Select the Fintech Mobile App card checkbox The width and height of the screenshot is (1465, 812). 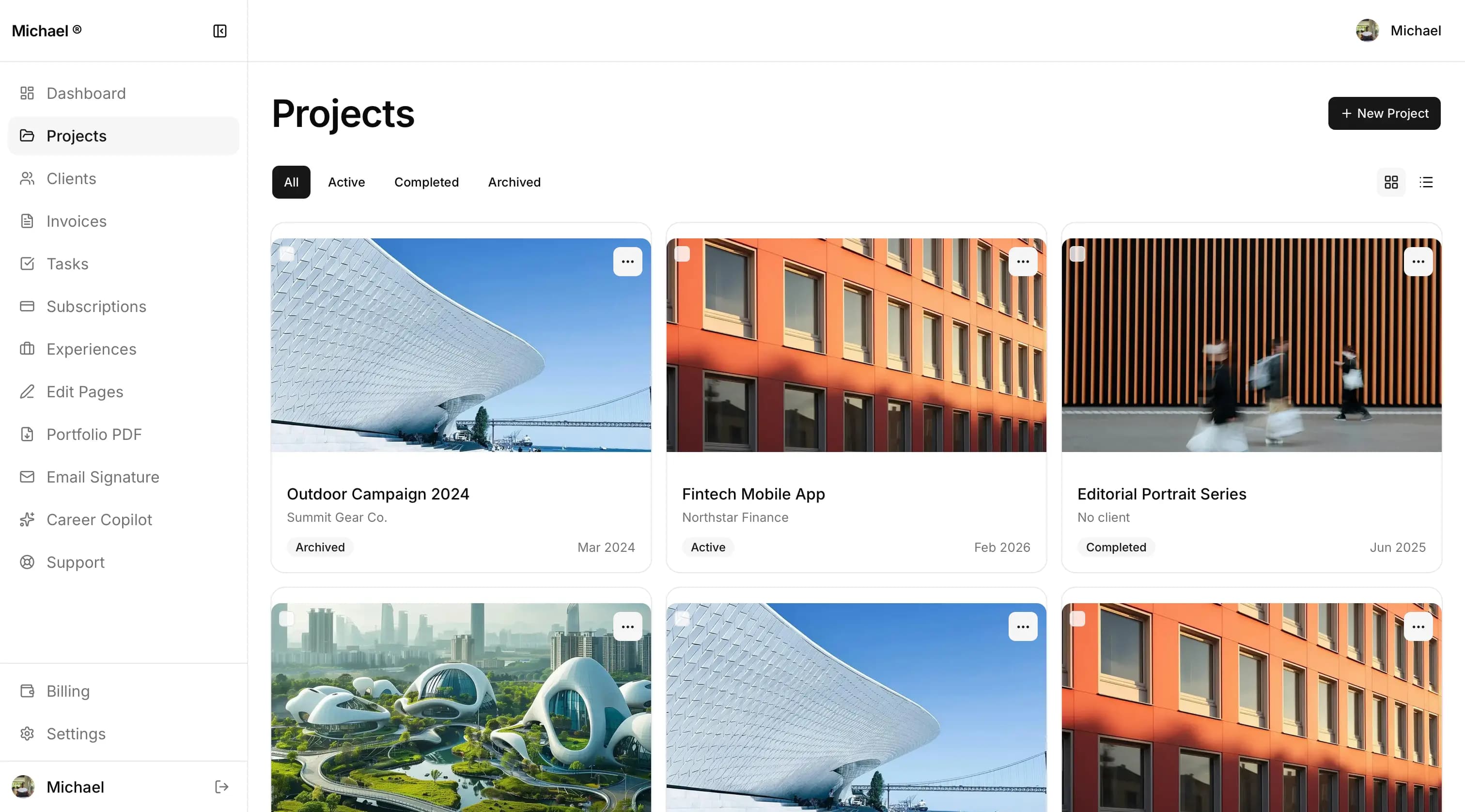tap(682, 253)
